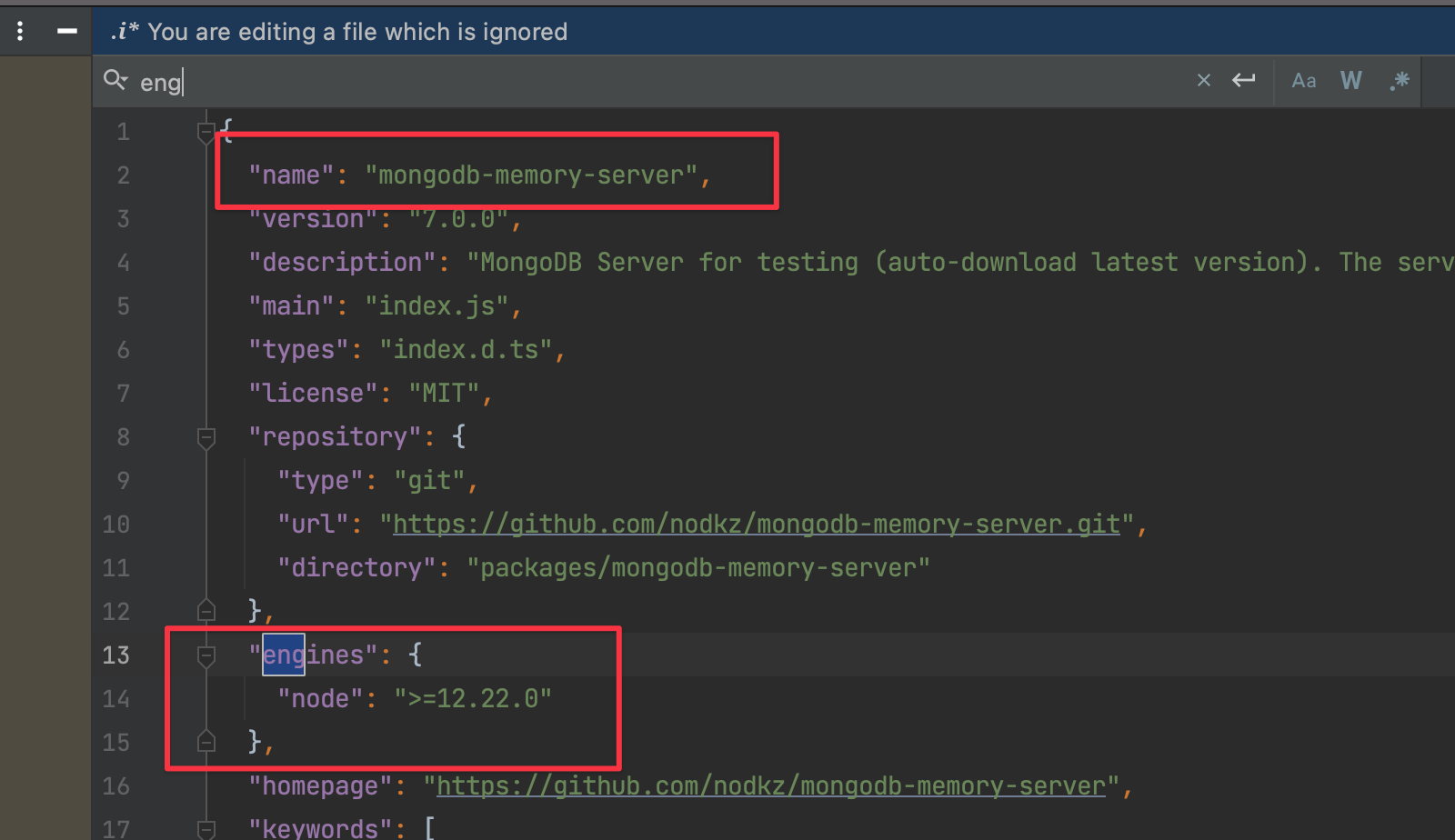Click the new line arrow icon in search bar
The height and width of the screenshot is (840, 1455).
[x=1244, y=80]
